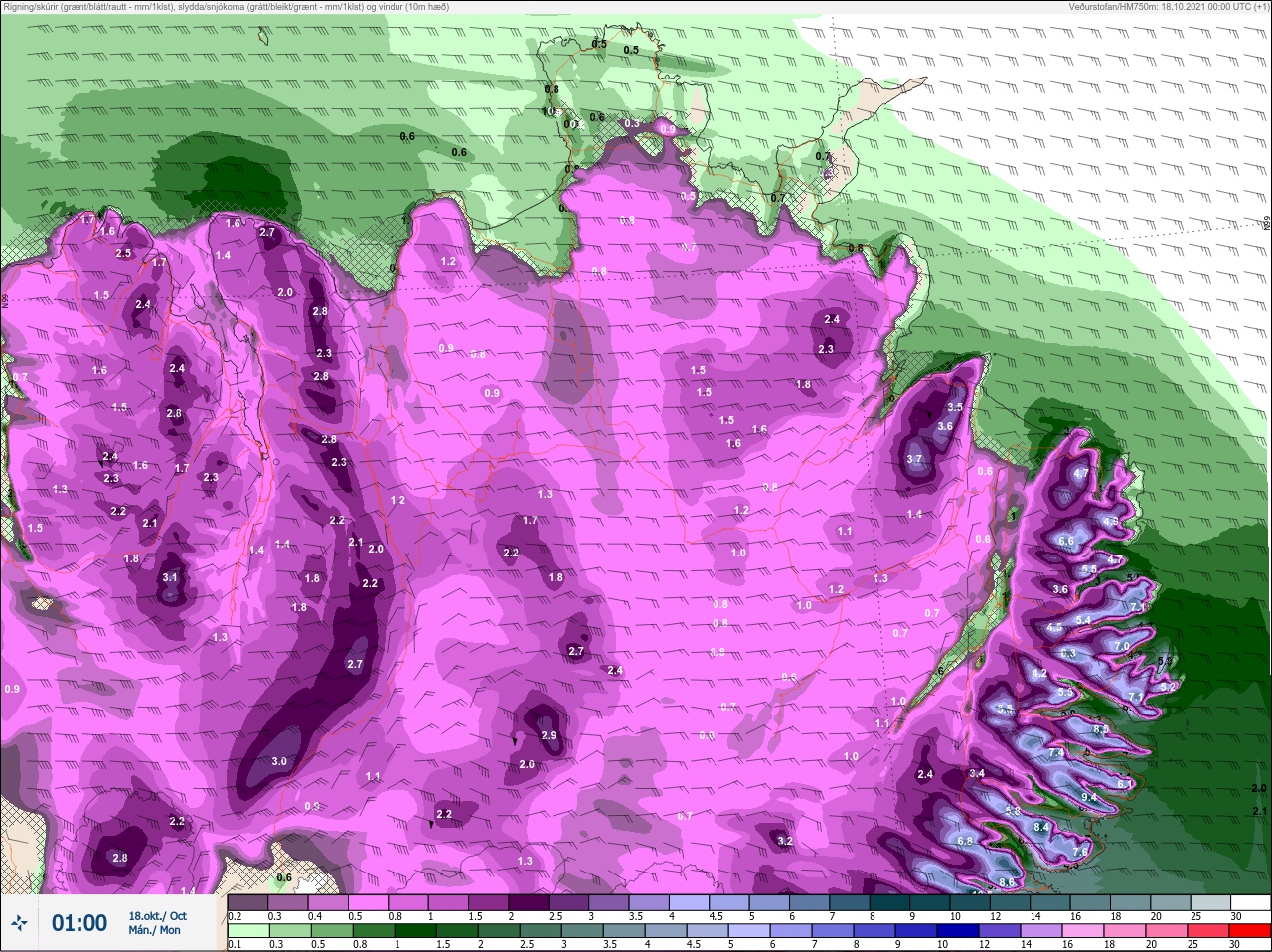Click the 3.0 snowfall value on the map
The image size is (1272, 952).
[x=279, y=762]
